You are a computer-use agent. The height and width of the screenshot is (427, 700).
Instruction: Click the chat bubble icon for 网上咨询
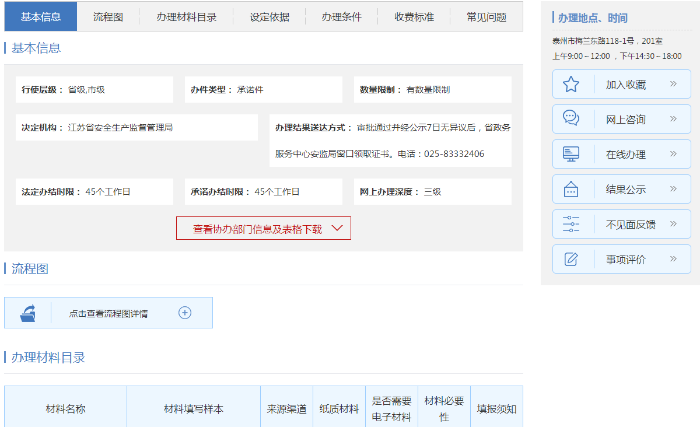tap(571, 119)
